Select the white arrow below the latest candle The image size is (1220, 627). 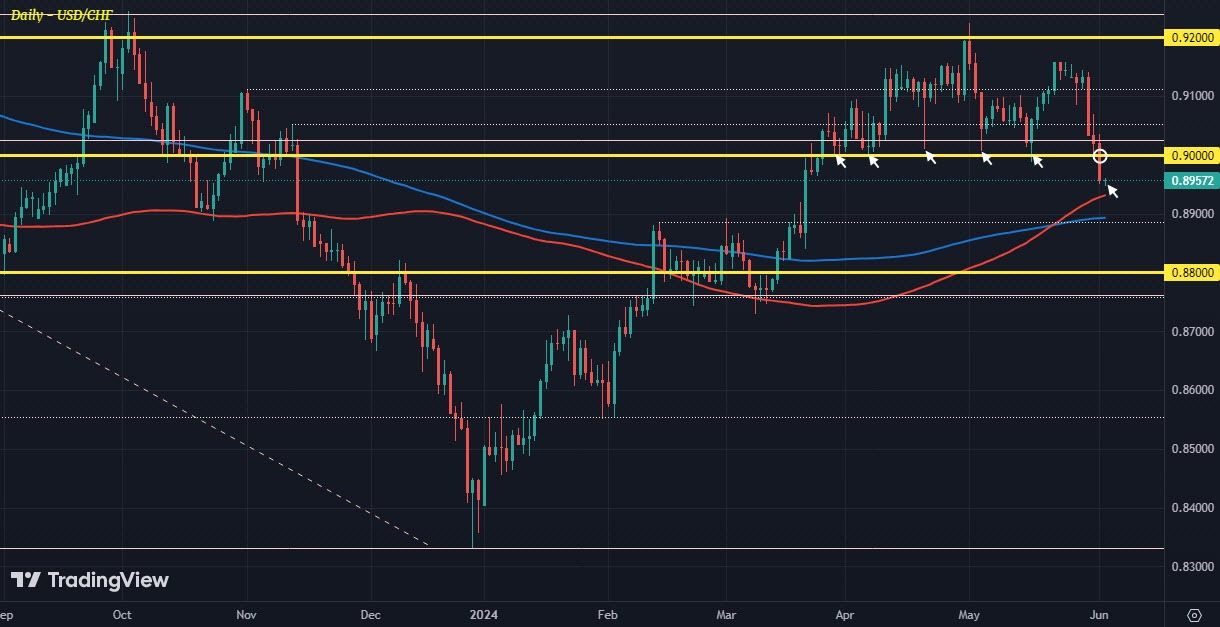[x=1112, y=190]
